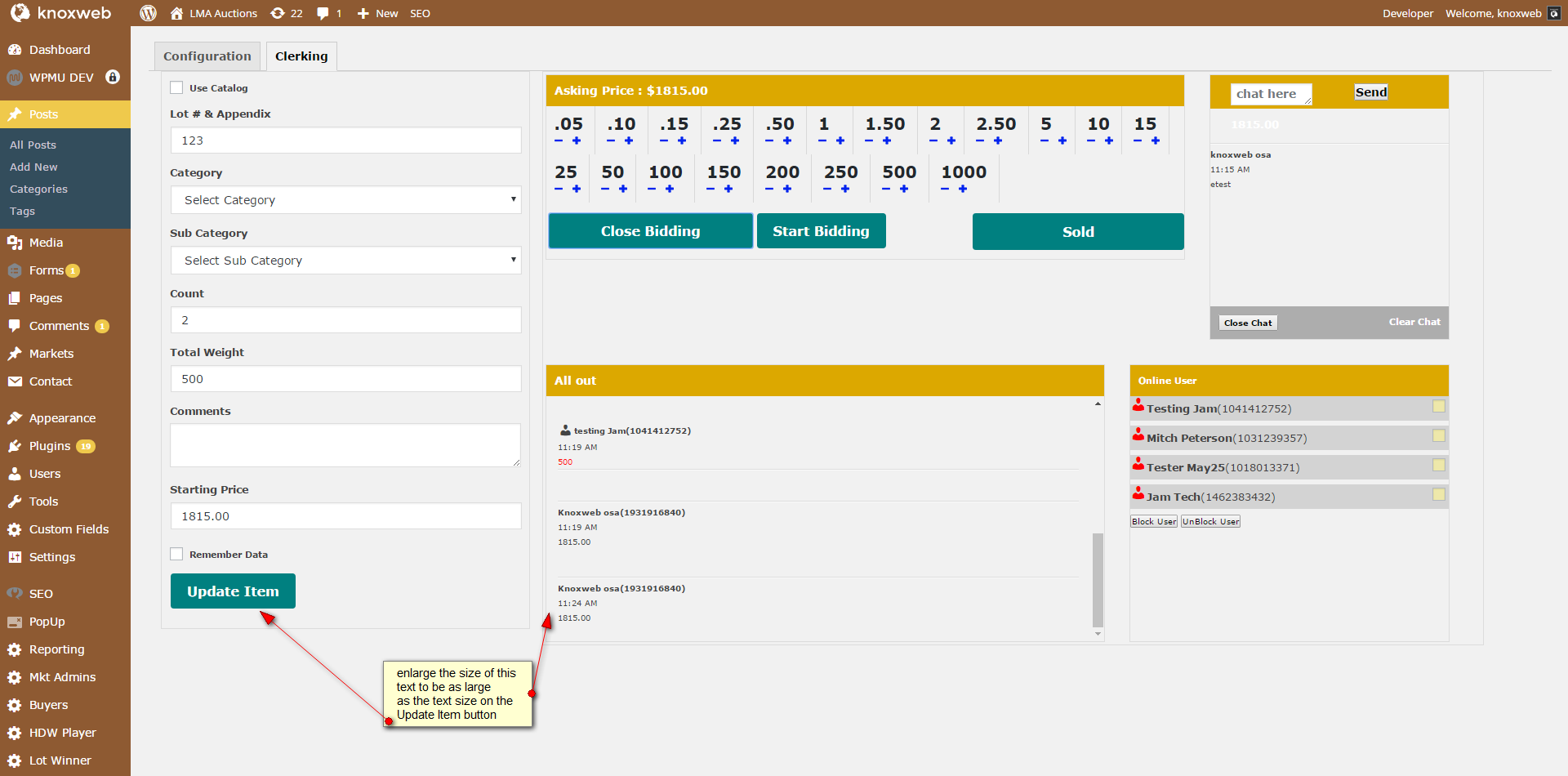1568x776 pixels.
Task: Tick the Remember Data checkbox
Action: tap(176, 555)
